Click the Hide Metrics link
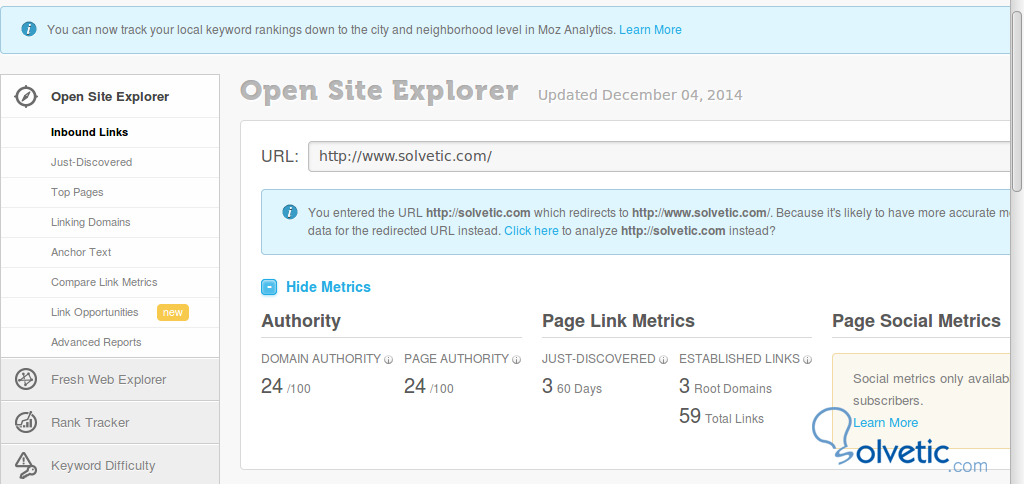1024x484 pixels. [x=328, y=287]
